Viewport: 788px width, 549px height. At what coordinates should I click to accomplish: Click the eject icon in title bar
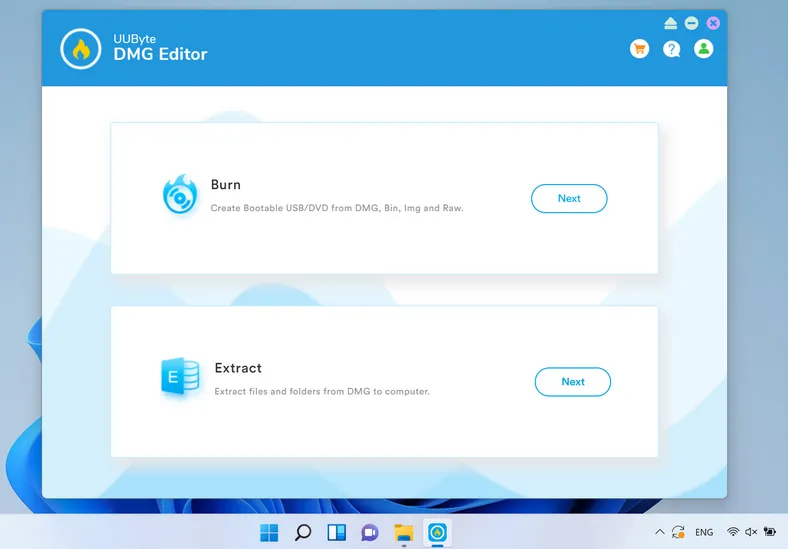coord(670,23)
